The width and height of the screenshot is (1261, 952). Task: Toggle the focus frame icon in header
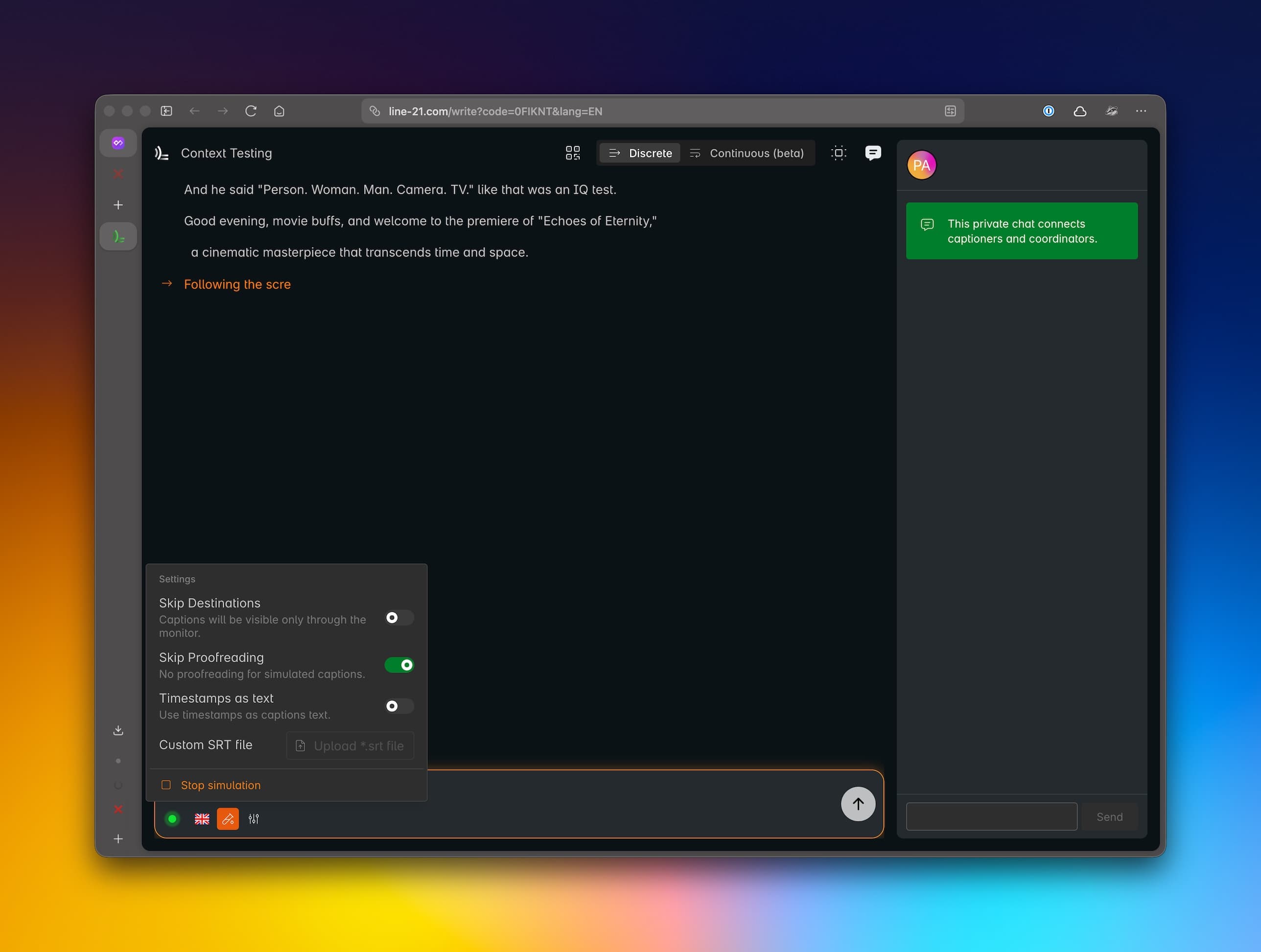838,153
